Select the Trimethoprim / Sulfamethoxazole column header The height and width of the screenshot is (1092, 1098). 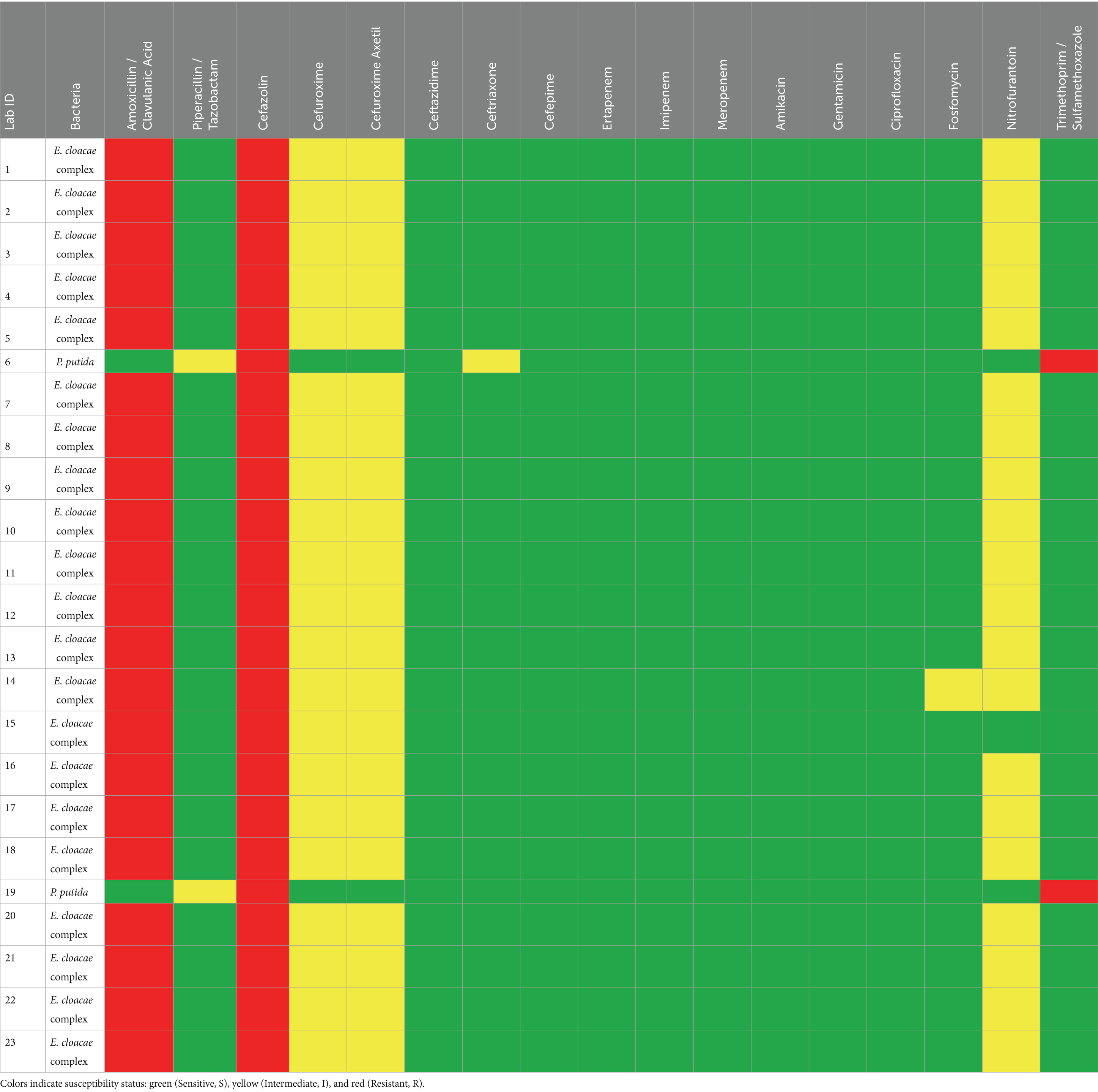pos(1068,69)
